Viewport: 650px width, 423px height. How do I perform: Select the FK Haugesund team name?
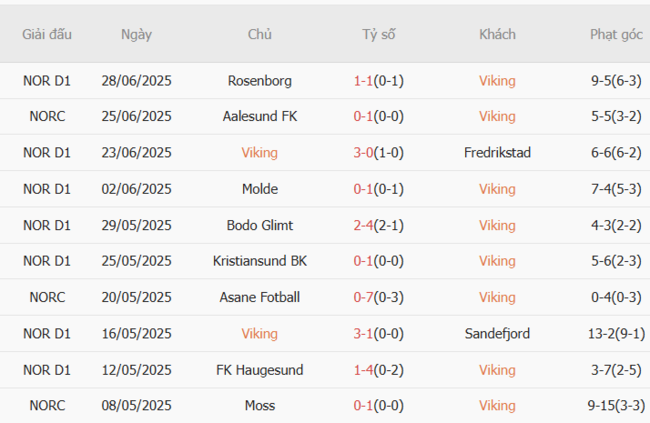point(260,369)
